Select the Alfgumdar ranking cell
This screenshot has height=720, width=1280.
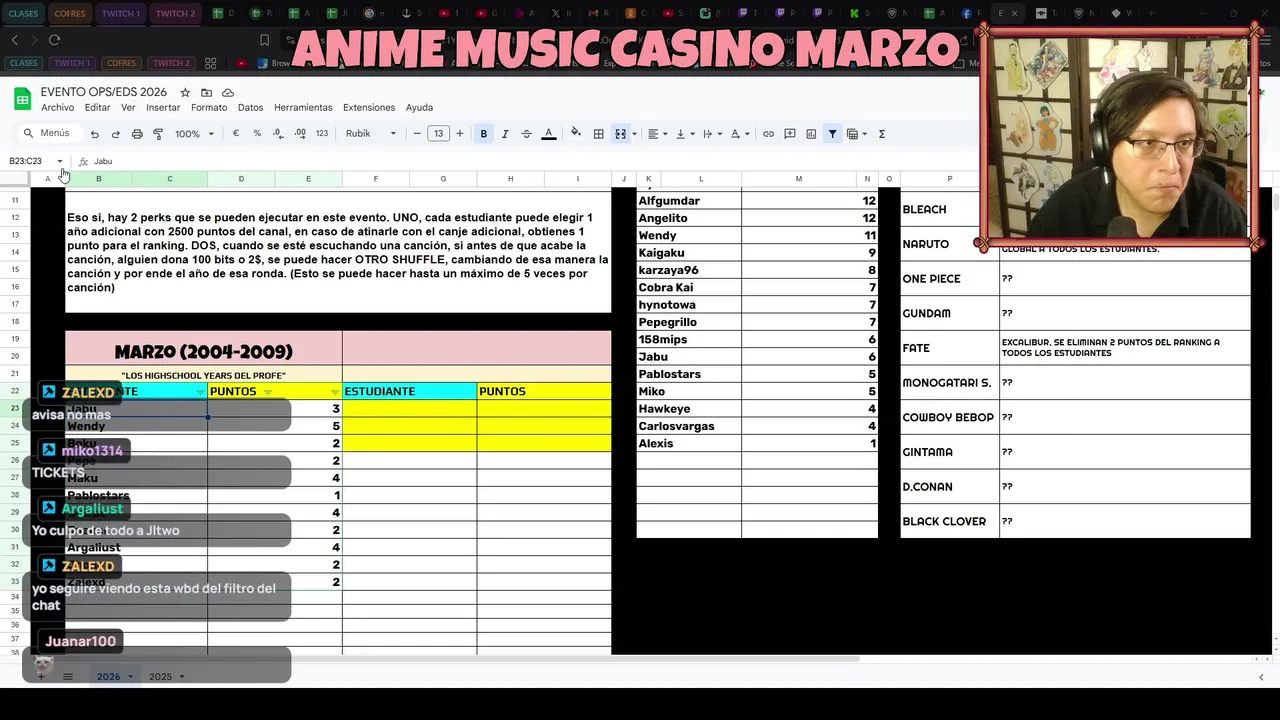[x=689, y=201]
